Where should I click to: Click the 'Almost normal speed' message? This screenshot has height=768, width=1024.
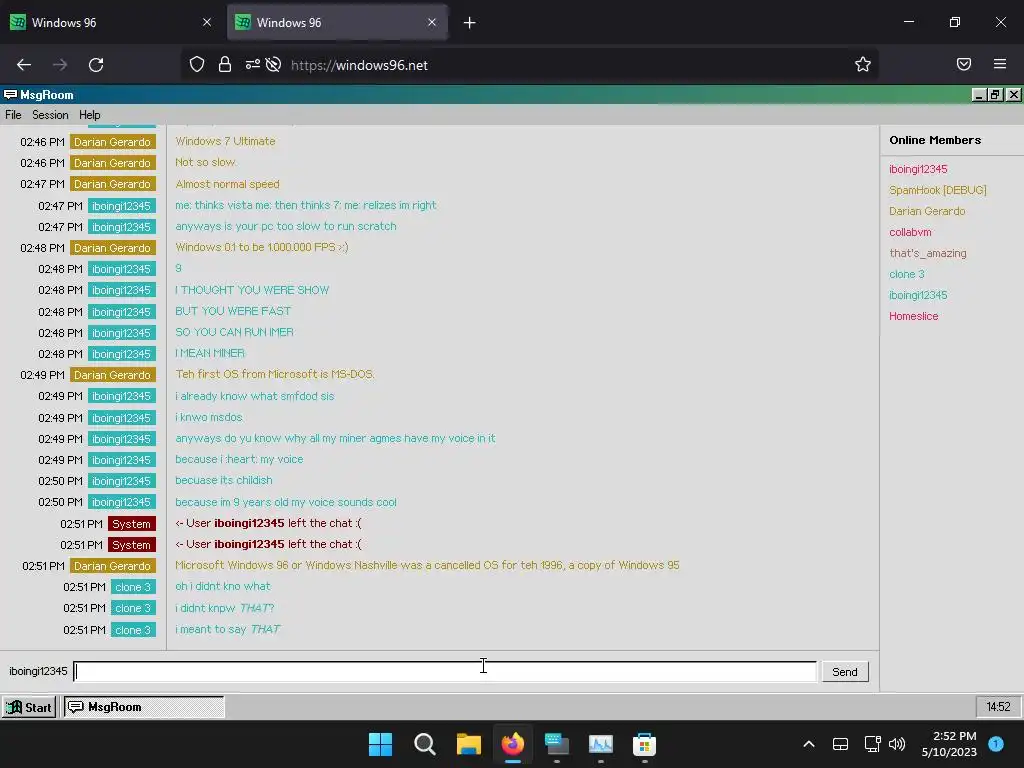click(227, 184)
